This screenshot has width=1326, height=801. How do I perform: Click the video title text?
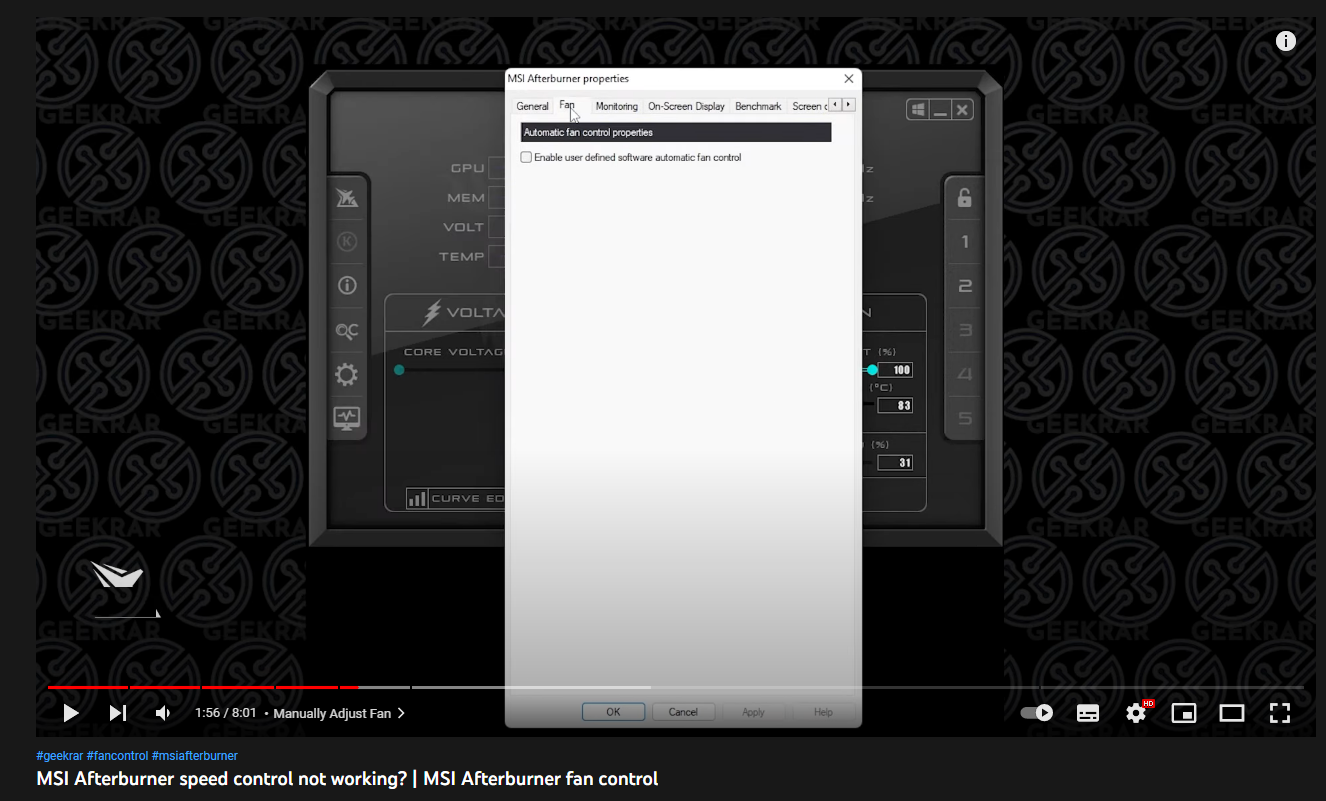(x=347, y=778)
